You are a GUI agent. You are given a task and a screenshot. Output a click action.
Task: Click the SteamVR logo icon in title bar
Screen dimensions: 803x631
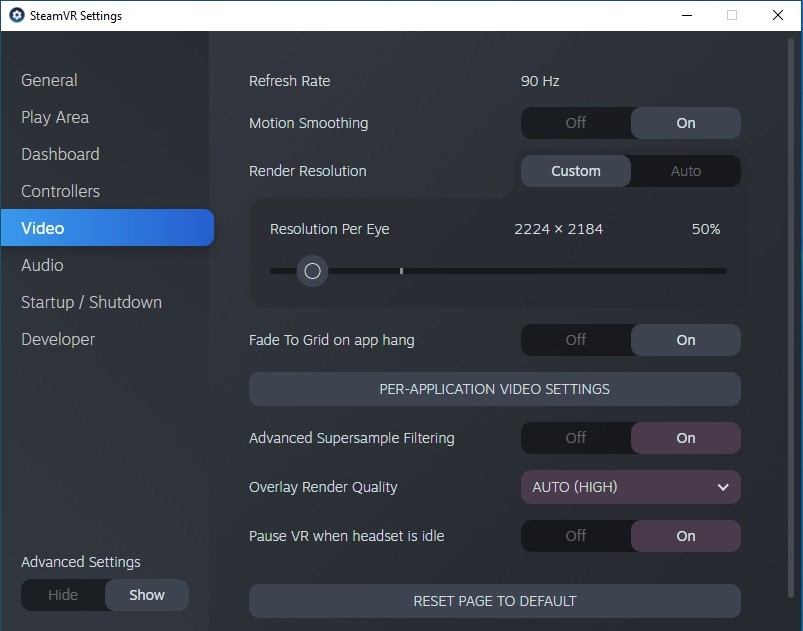17,15
